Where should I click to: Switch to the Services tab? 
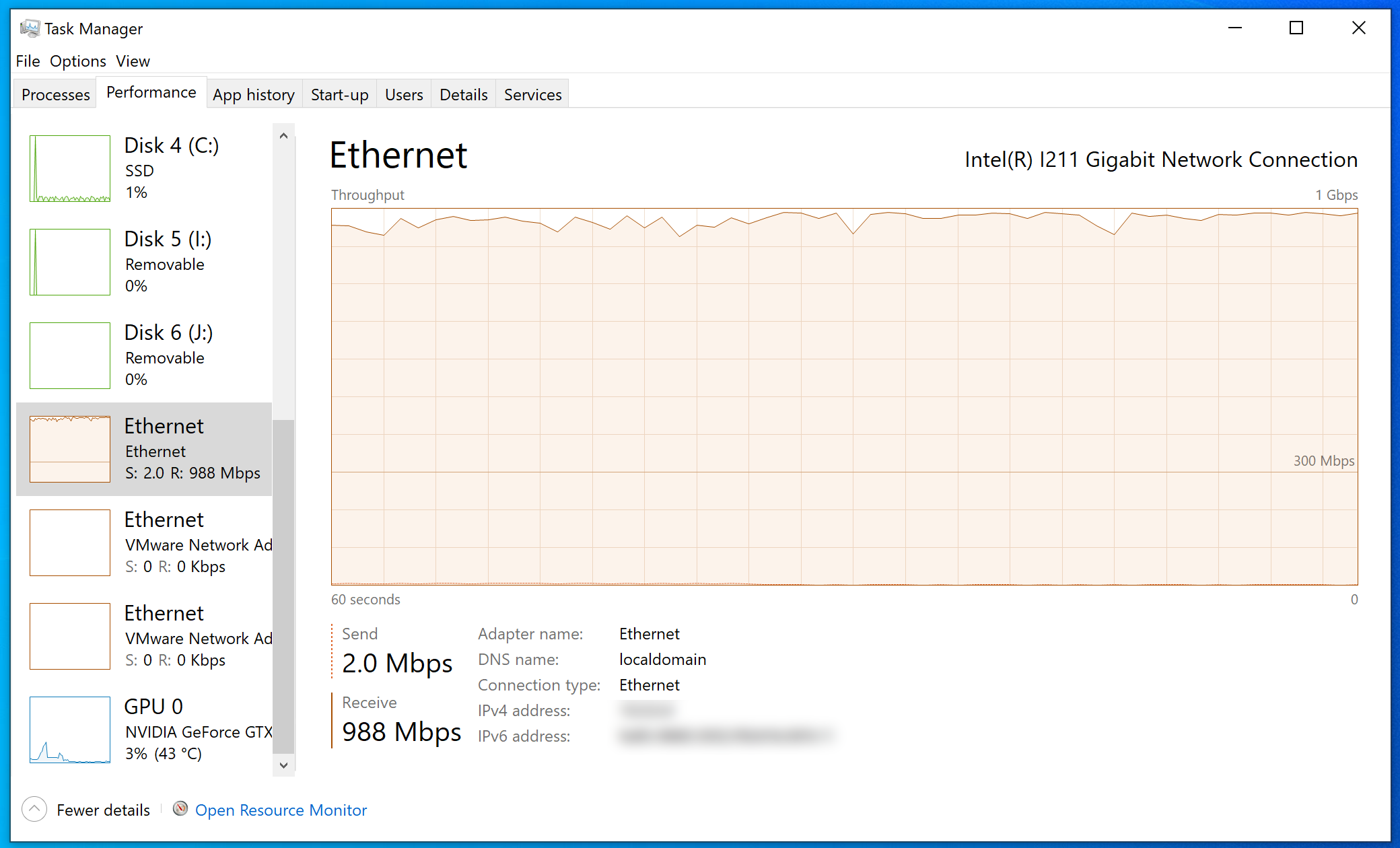(532, 94)
